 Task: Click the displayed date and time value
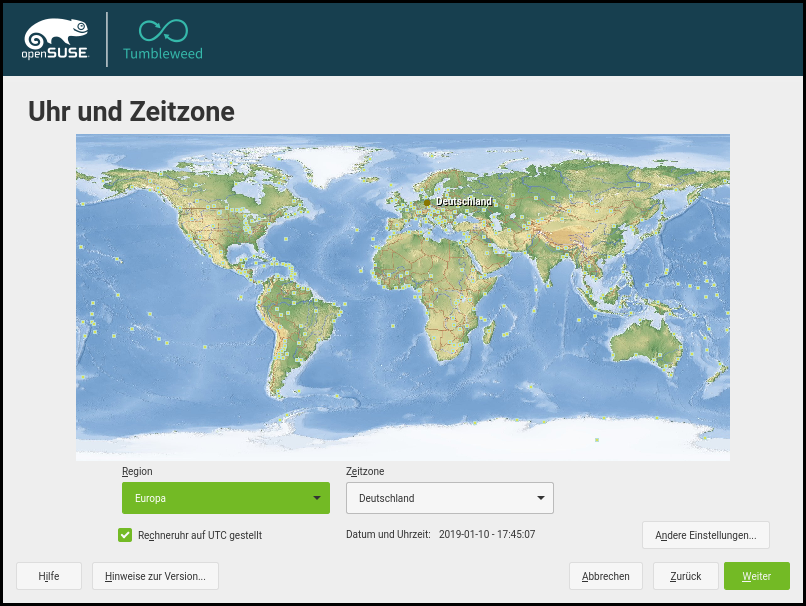click(x=487, y=535)
